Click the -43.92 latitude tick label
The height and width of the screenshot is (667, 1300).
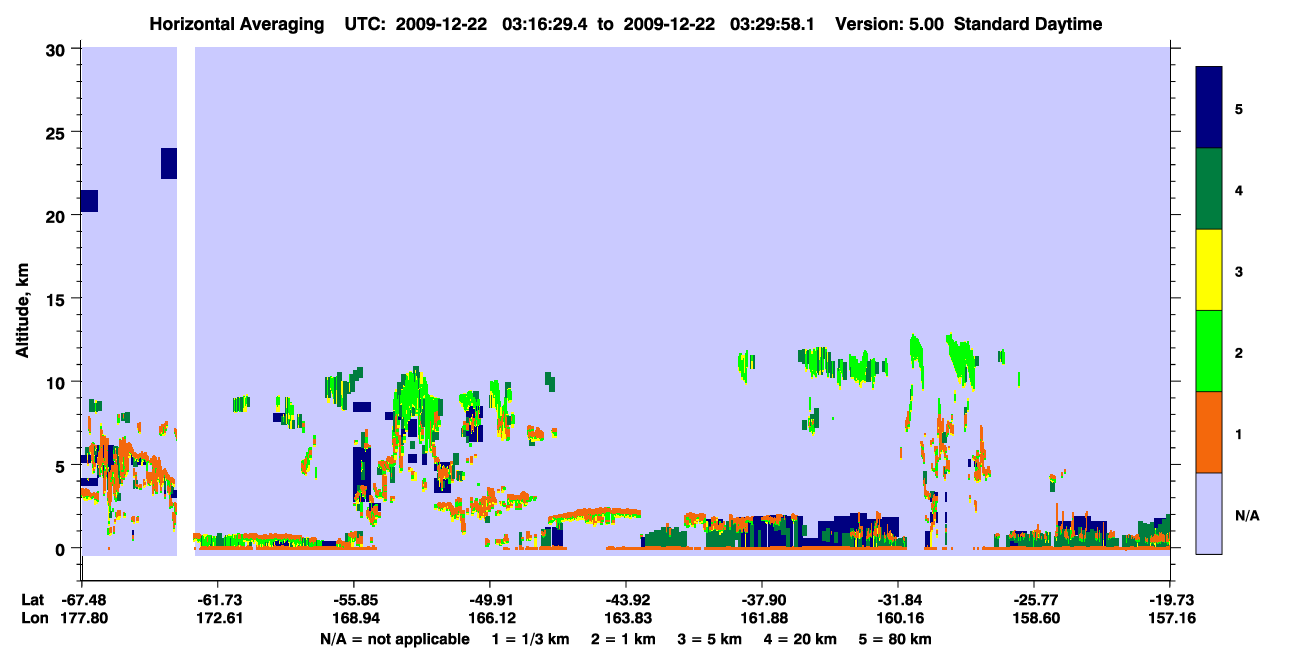click(626, 599)
